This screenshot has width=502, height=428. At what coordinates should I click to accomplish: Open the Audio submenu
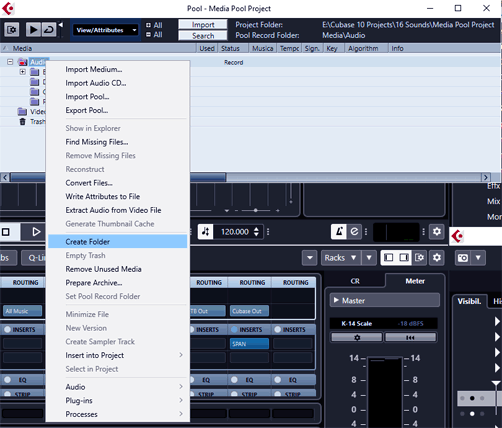coord(118,387)
